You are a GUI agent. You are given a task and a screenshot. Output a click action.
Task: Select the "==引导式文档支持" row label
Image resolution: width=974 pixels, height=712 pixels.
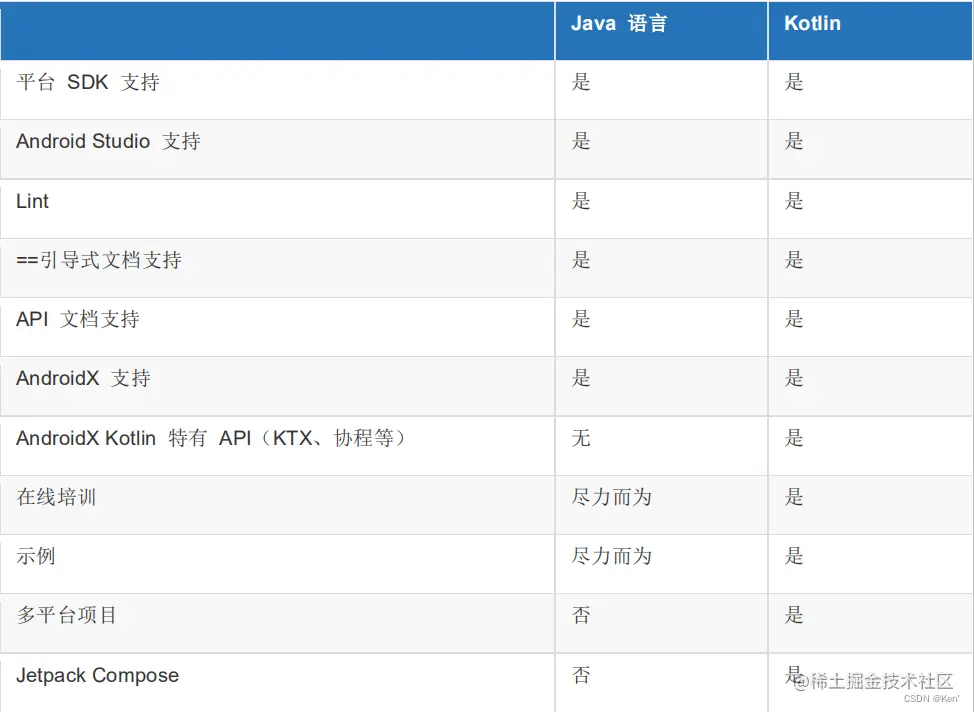(x=99, y=260)
